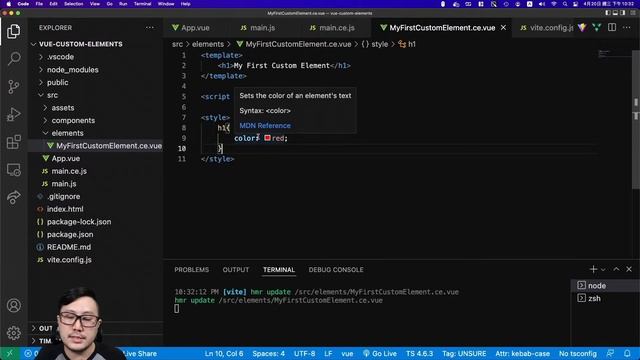This screenshot has width=640, height=360.
Task: Click the Volar icon in editor toolbar
Action: click(x=597, y=28)
